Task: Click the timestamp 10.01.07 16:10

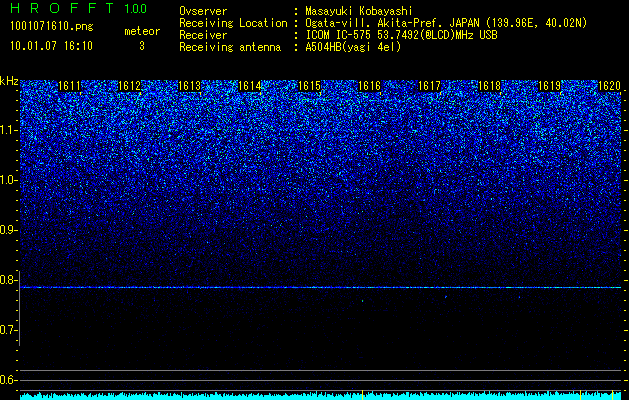Action: coord(51,46)
